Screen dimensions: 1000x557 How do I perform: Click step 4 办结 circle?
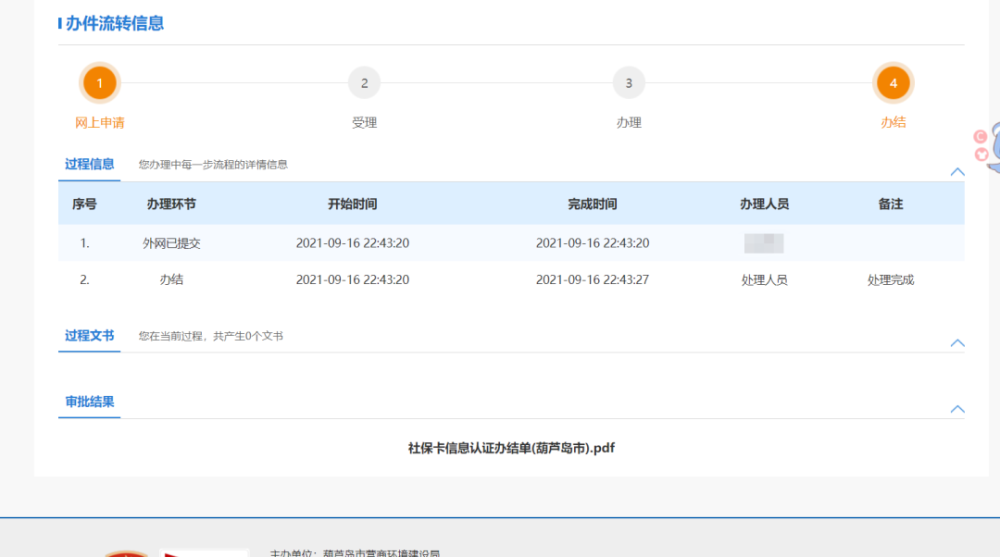click(x=893, y=83)
